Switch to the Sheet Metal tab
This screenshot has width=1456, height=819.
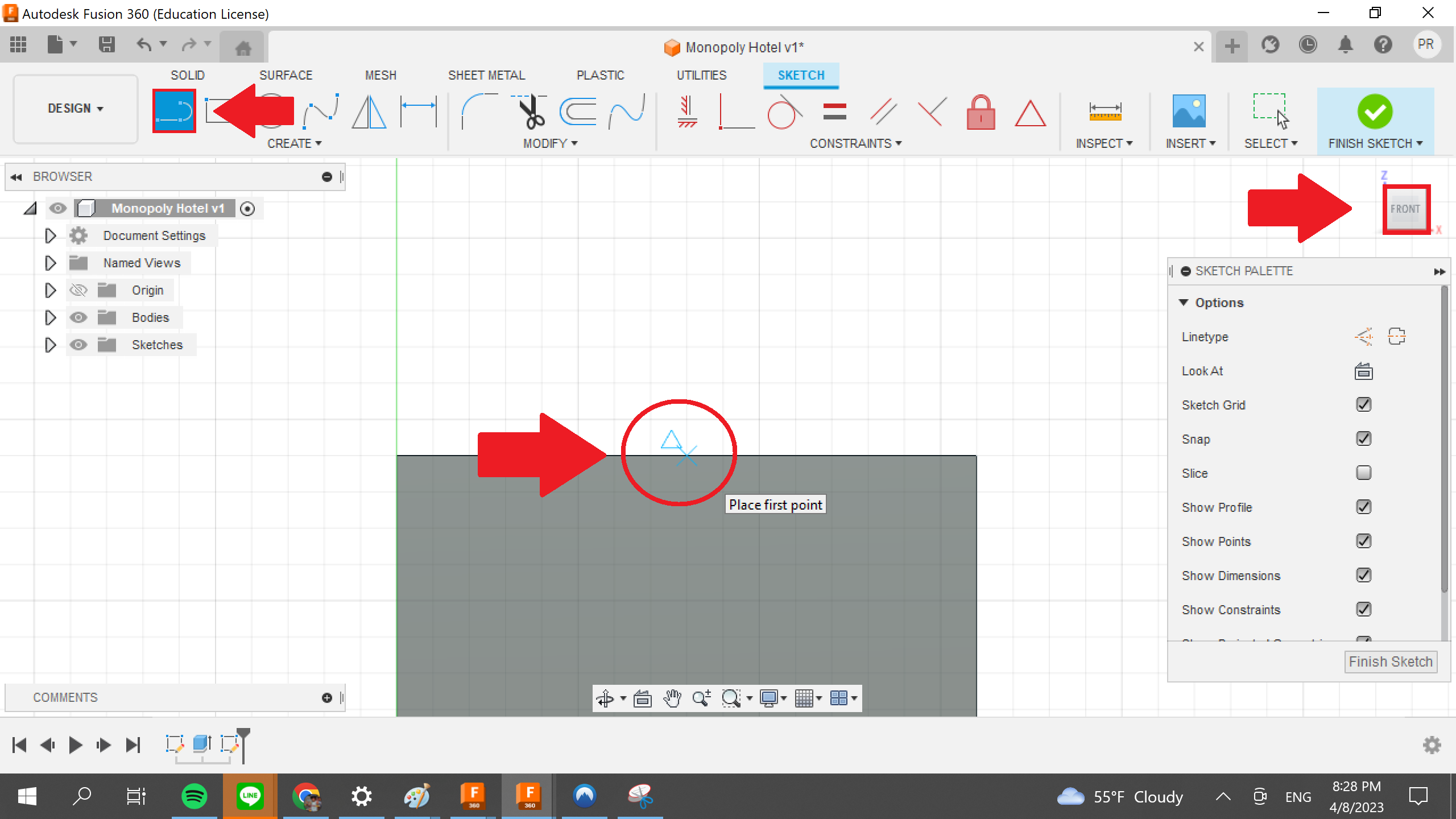tap(486, 75)
